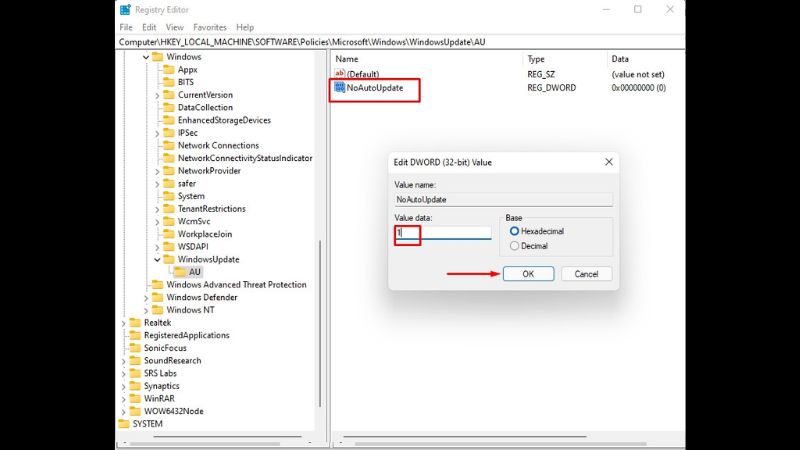Click the tree pane horizontal scrollbar
800x450 pixels.
pyautogui.click(x=228, y=437)
